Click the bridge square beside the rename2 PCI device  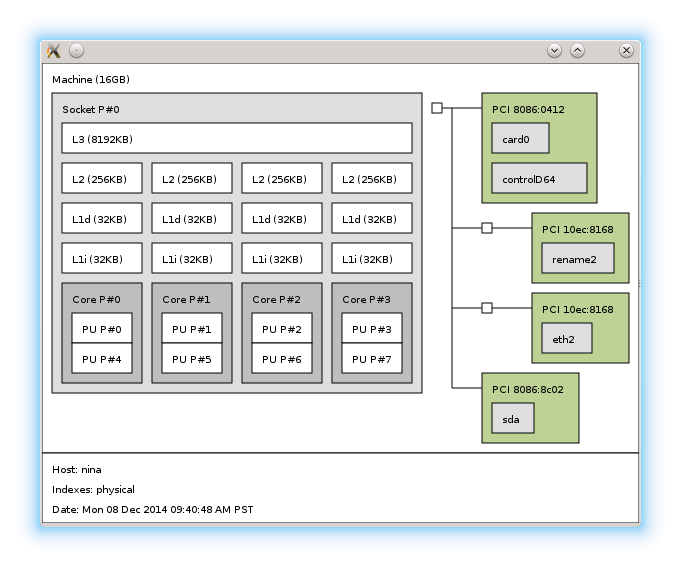tap(487, 228)
